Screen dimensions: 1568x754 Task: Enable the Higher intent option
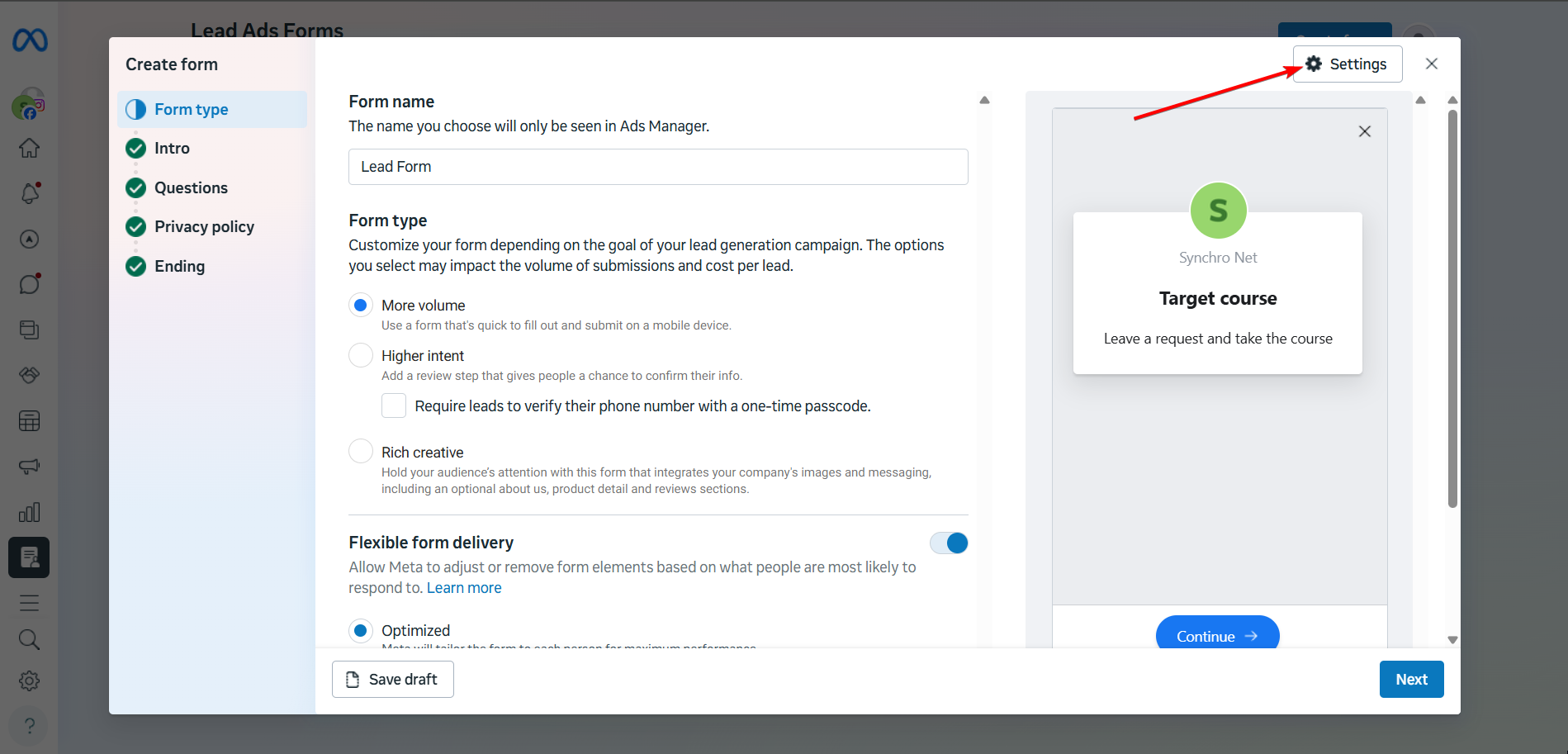(361, 355)
